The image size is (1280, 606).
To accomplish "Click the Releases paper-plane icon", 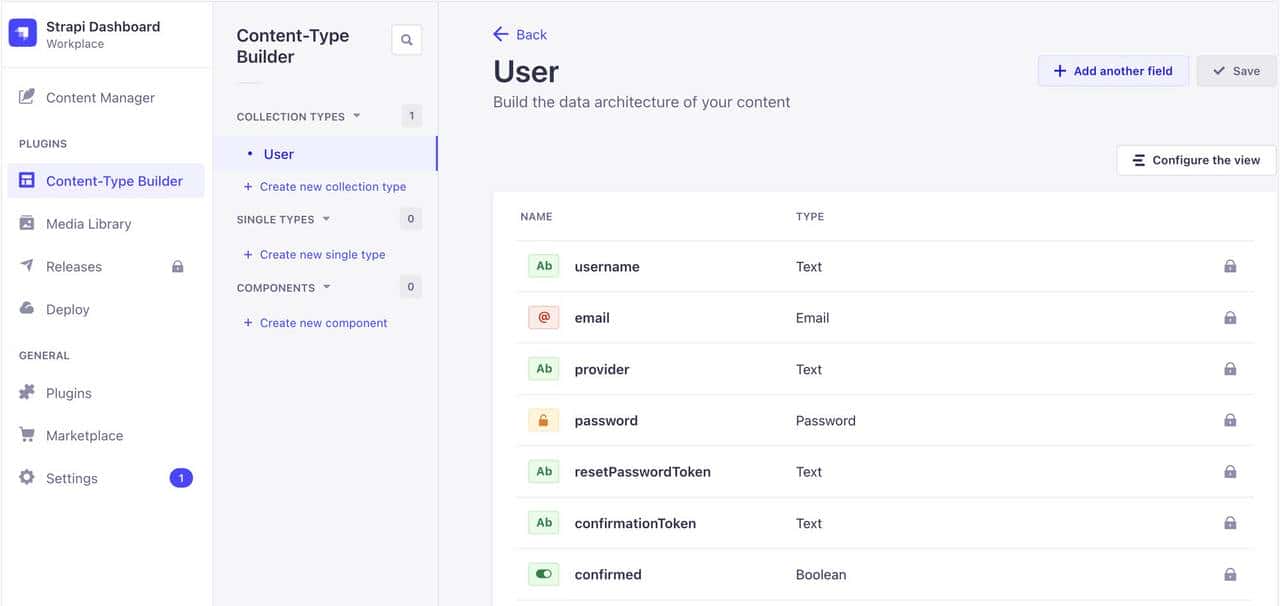I will click(26, 266).
